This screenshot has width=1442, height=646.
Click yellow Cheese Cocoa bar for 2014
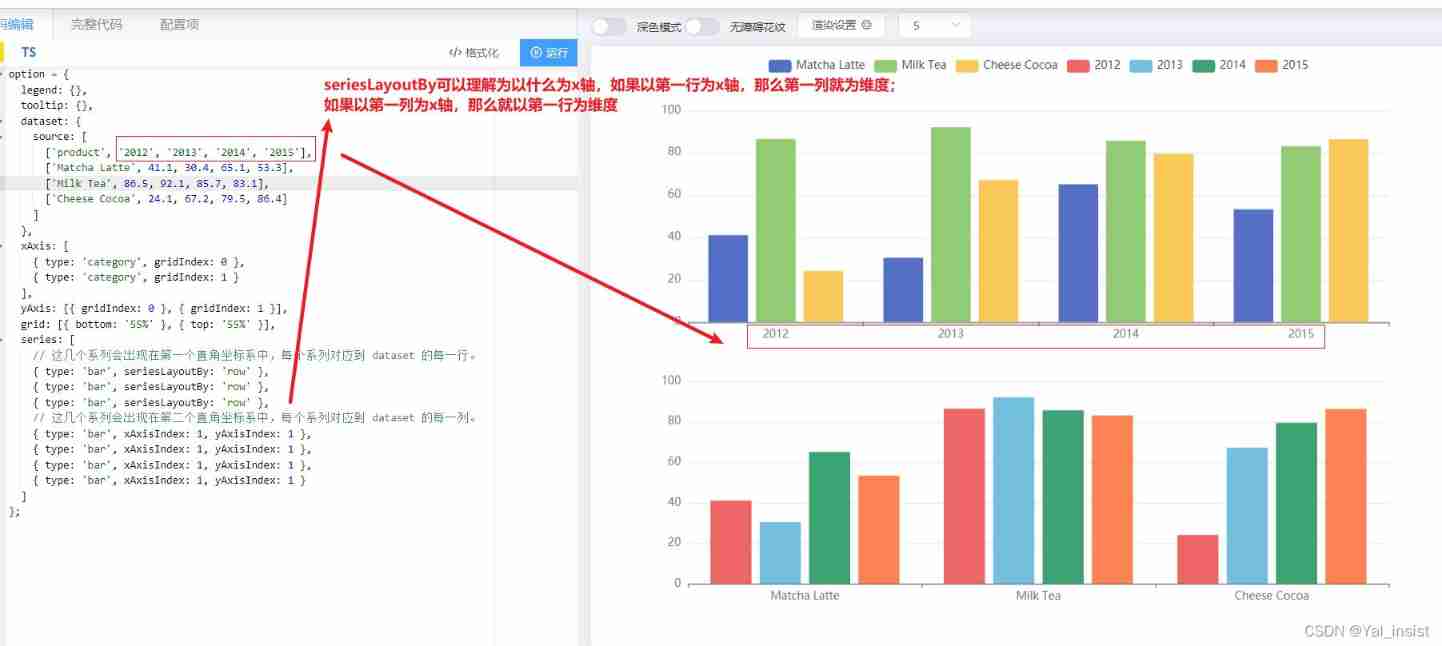coord(1173,238)
